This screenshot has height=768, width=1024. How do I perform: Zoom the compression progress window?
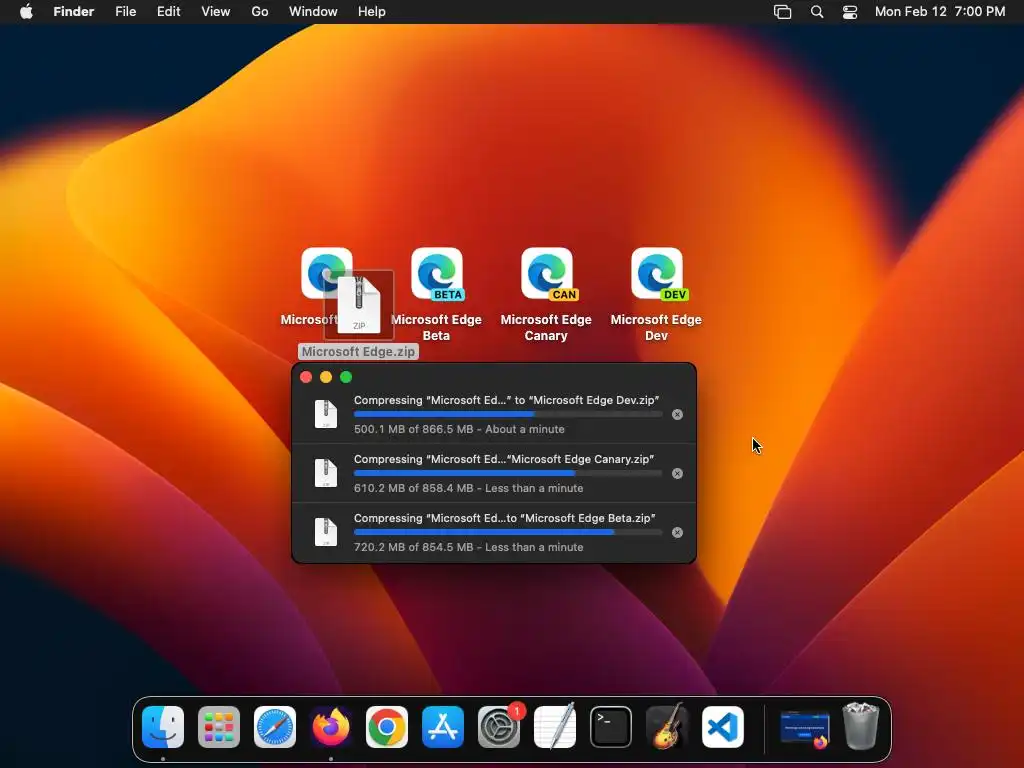point(346,377)
